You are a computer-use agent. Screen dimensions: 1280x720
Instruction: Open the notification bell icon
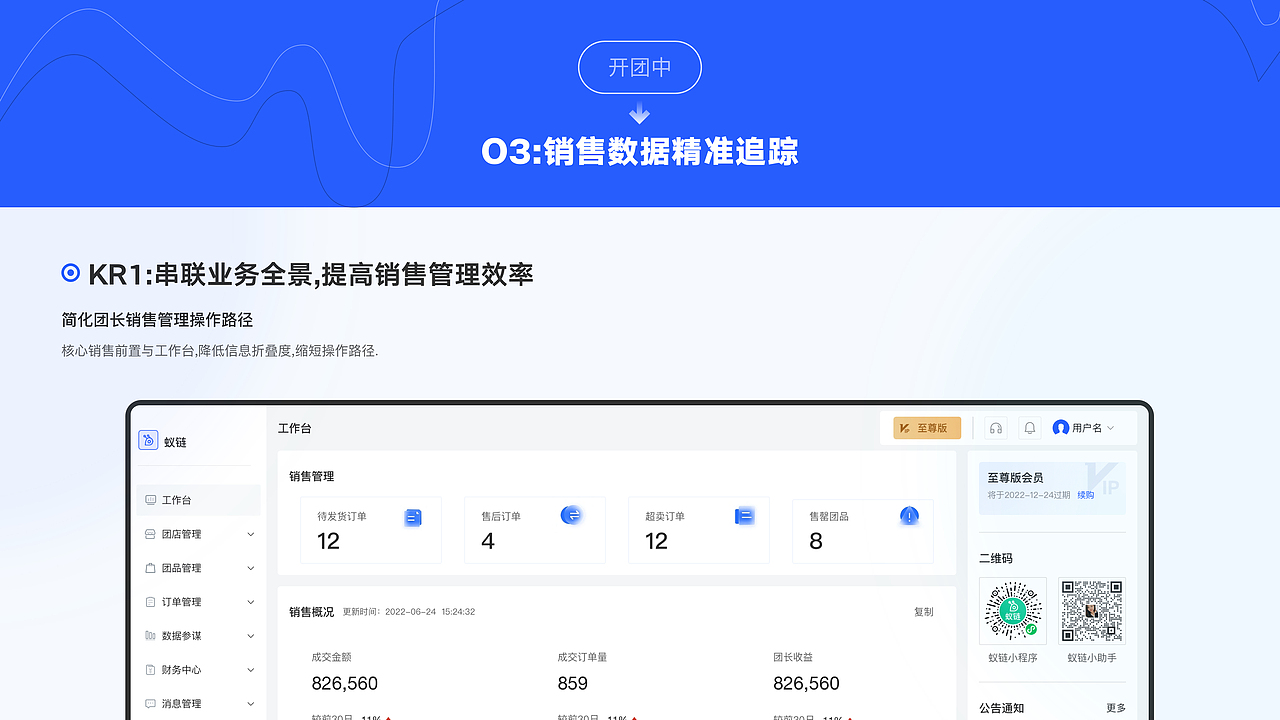click(x=1029, y=428)
